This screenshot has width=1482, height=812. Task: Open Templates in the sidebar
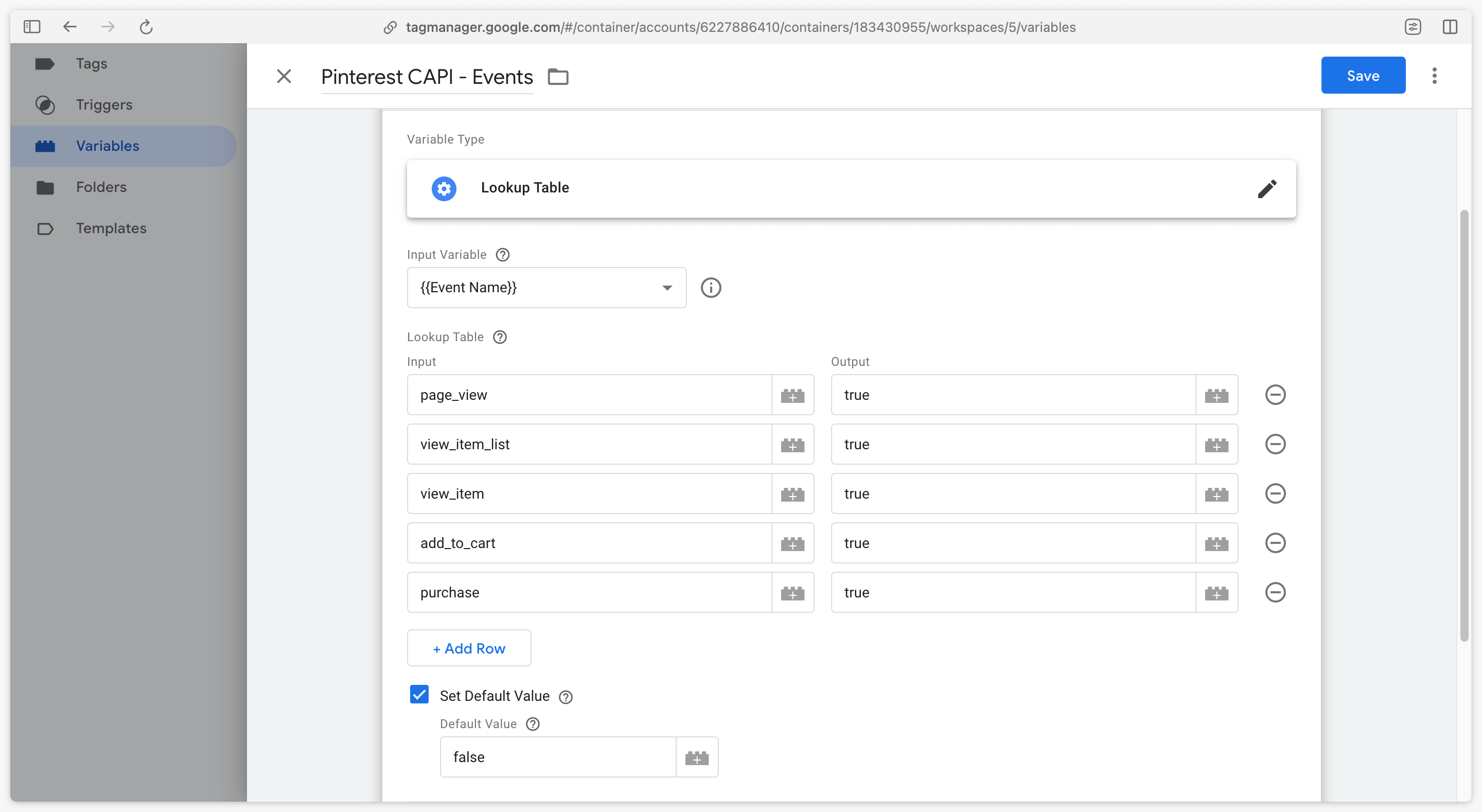point(123,228)
